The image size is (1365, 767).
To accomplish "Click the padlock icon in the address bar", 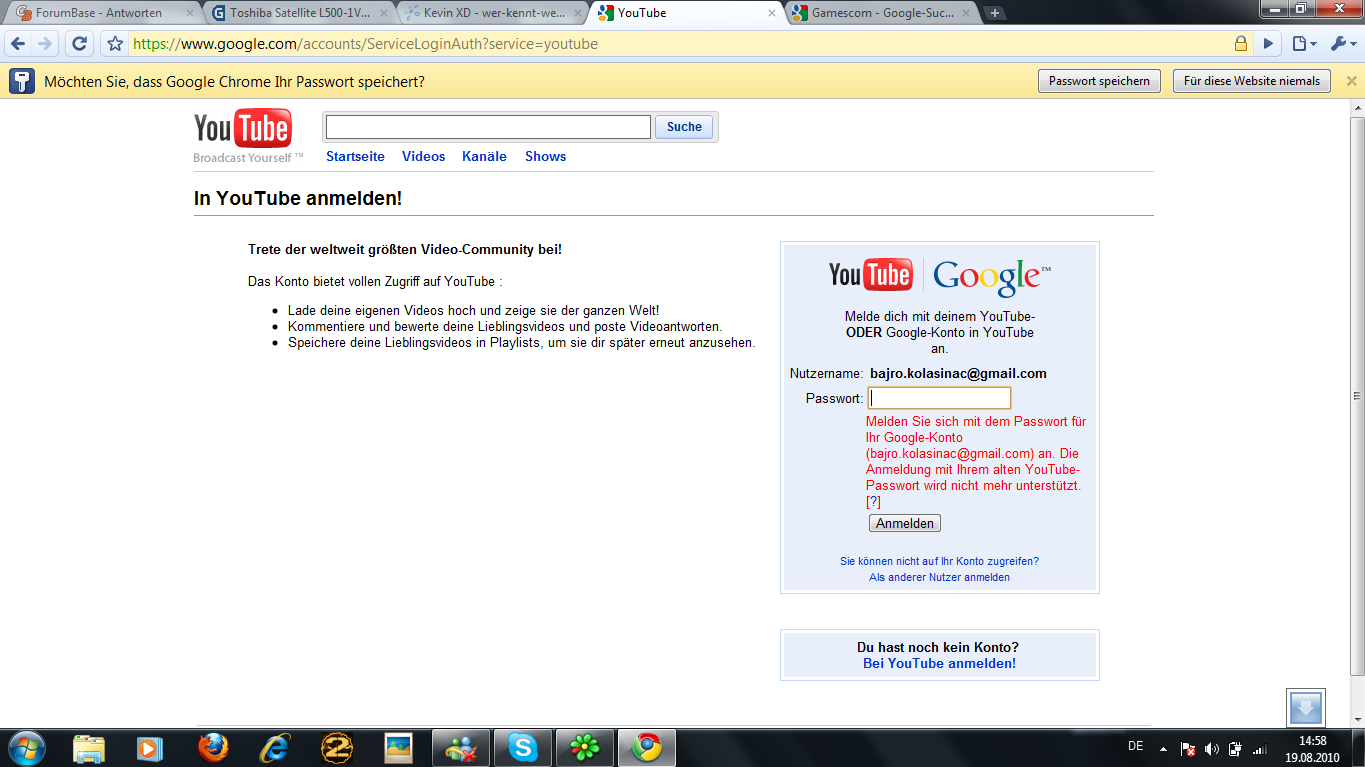I will 1241,44.
